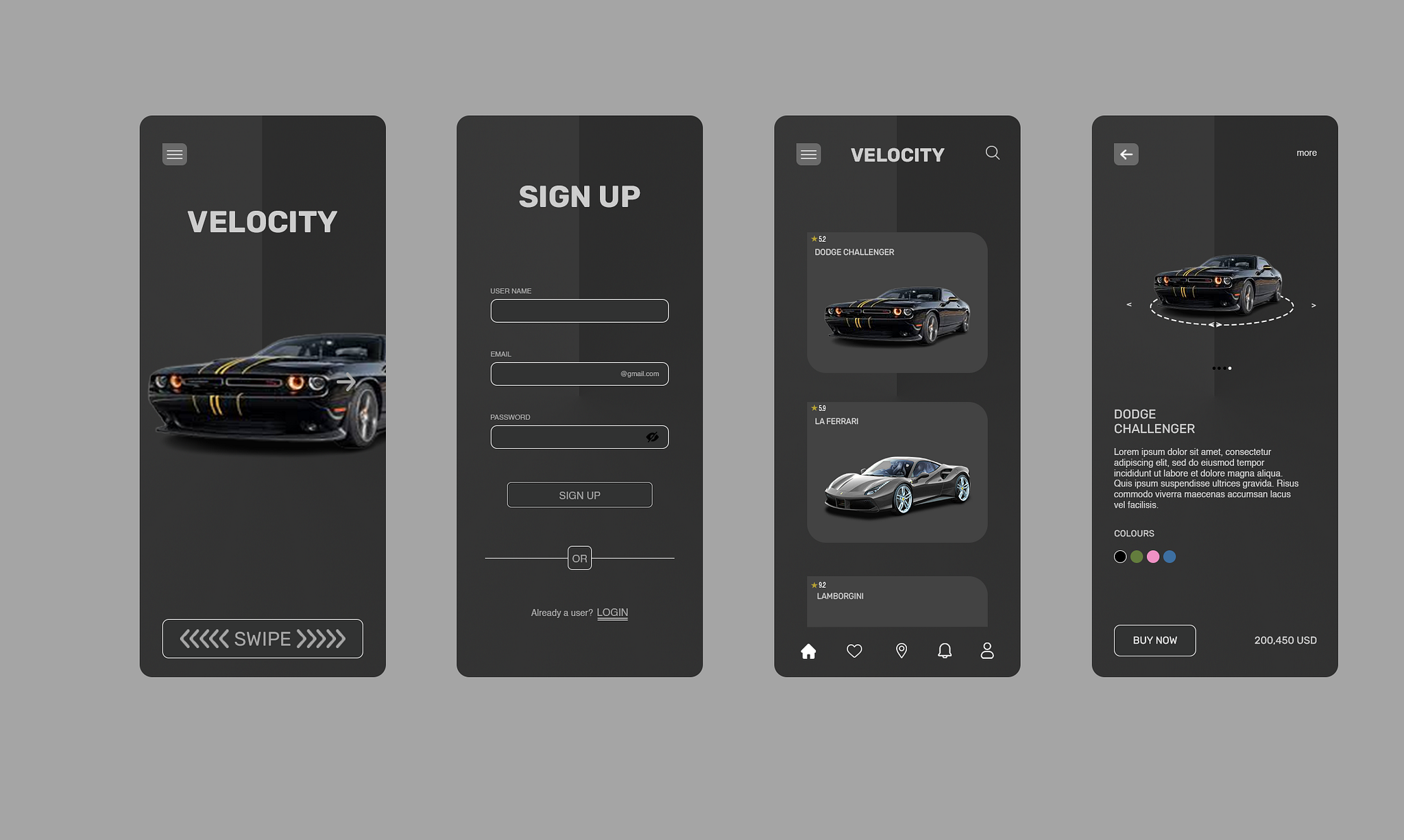
Task: Click the SIGN UP button to submit form
Action: pos(579,495)
